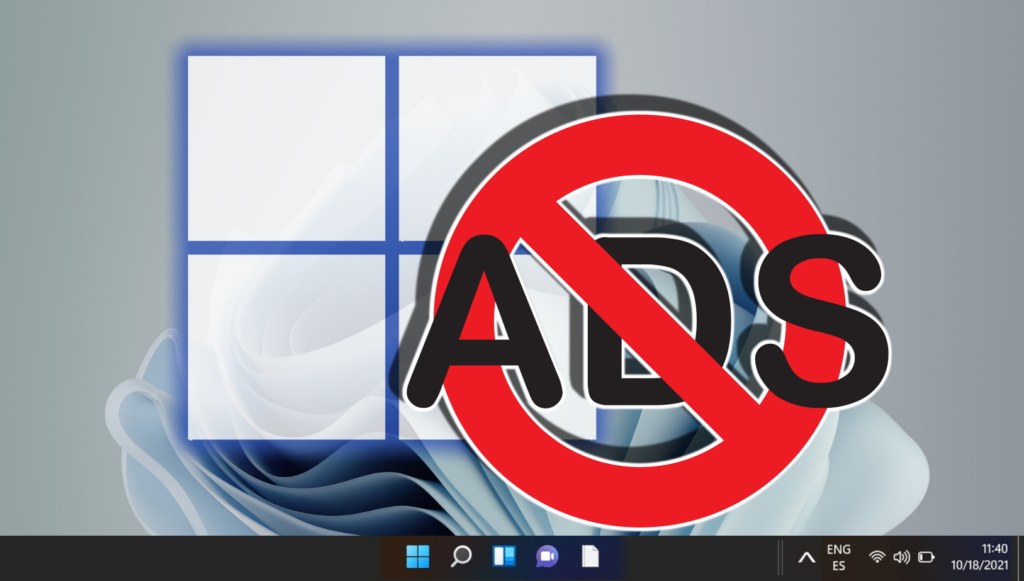Click the speaker volume icon
Image resolution: width=1024 pixels, height=581 pixels.
[901, 557]
